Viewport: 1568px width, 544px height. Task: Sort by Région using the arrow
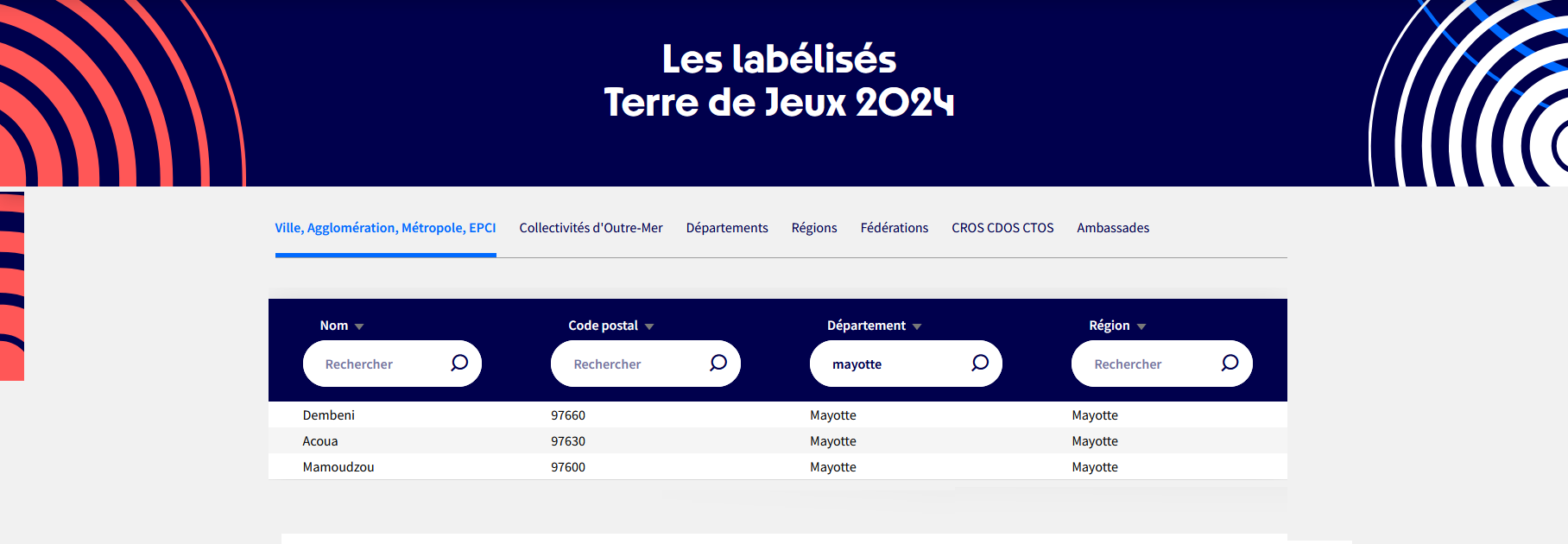click(x=1141, y=326)
